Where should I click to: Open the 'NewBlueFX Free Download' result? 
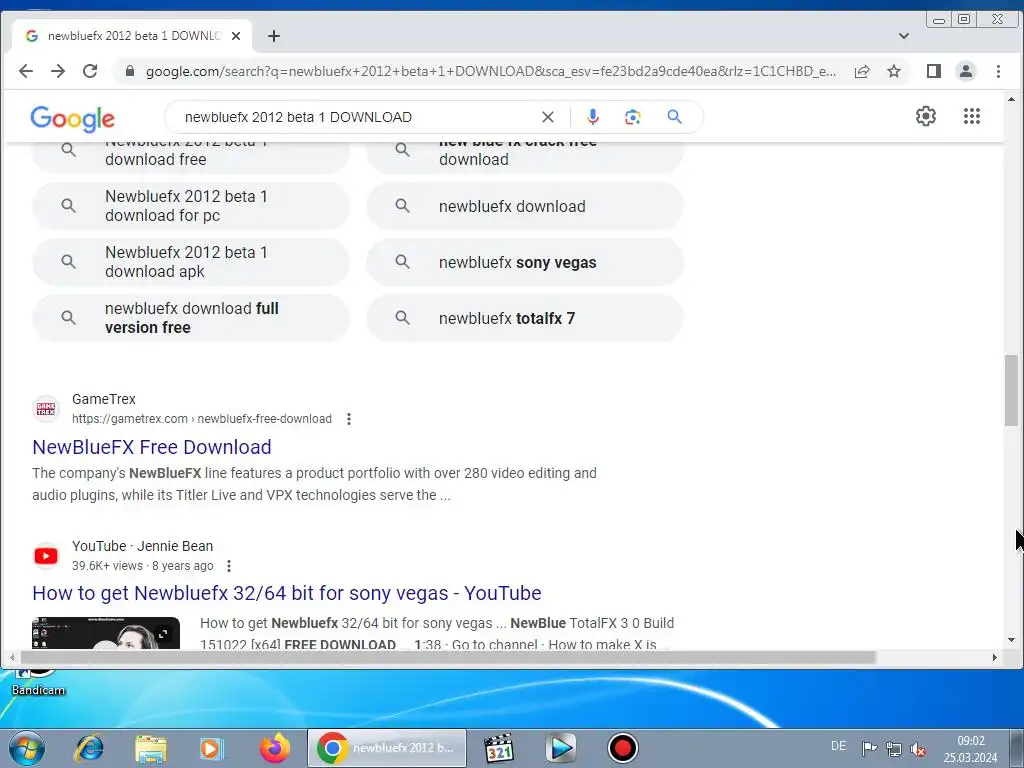pos(152,447)
